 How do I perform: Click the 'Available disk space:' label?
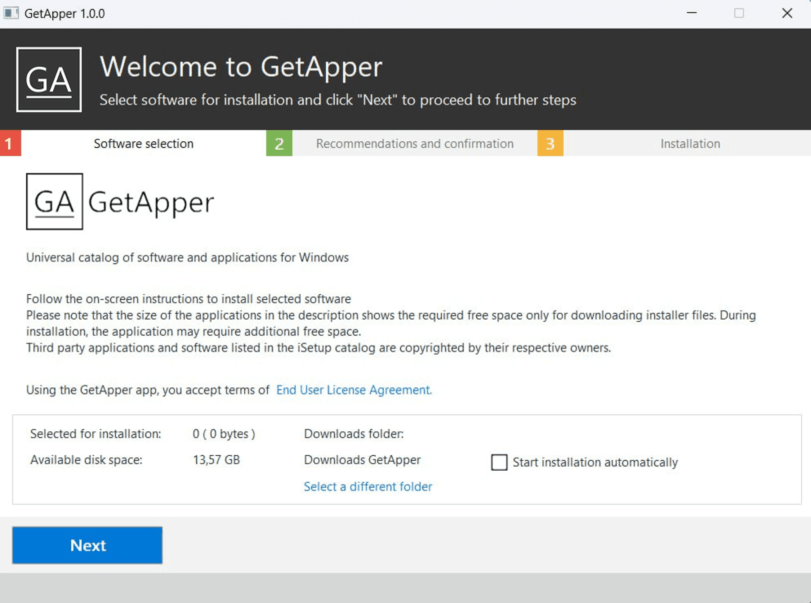coord(86,460)
